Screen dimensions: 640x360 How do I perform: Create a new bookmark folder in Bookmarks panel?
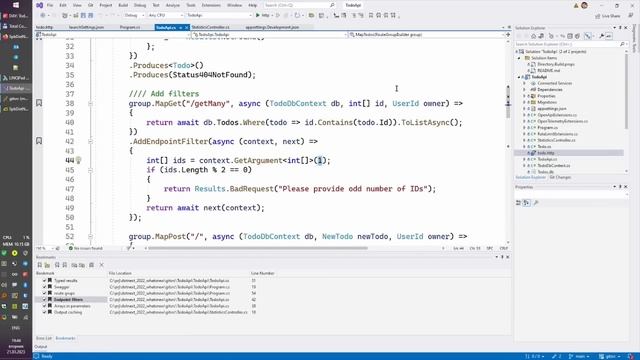[x=47, y=265]
